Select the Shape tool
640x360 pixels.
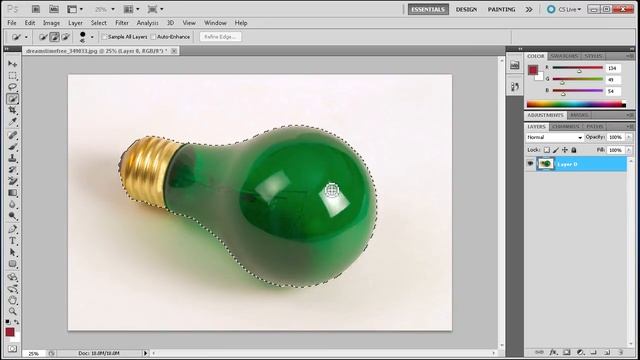pos(13,264)
